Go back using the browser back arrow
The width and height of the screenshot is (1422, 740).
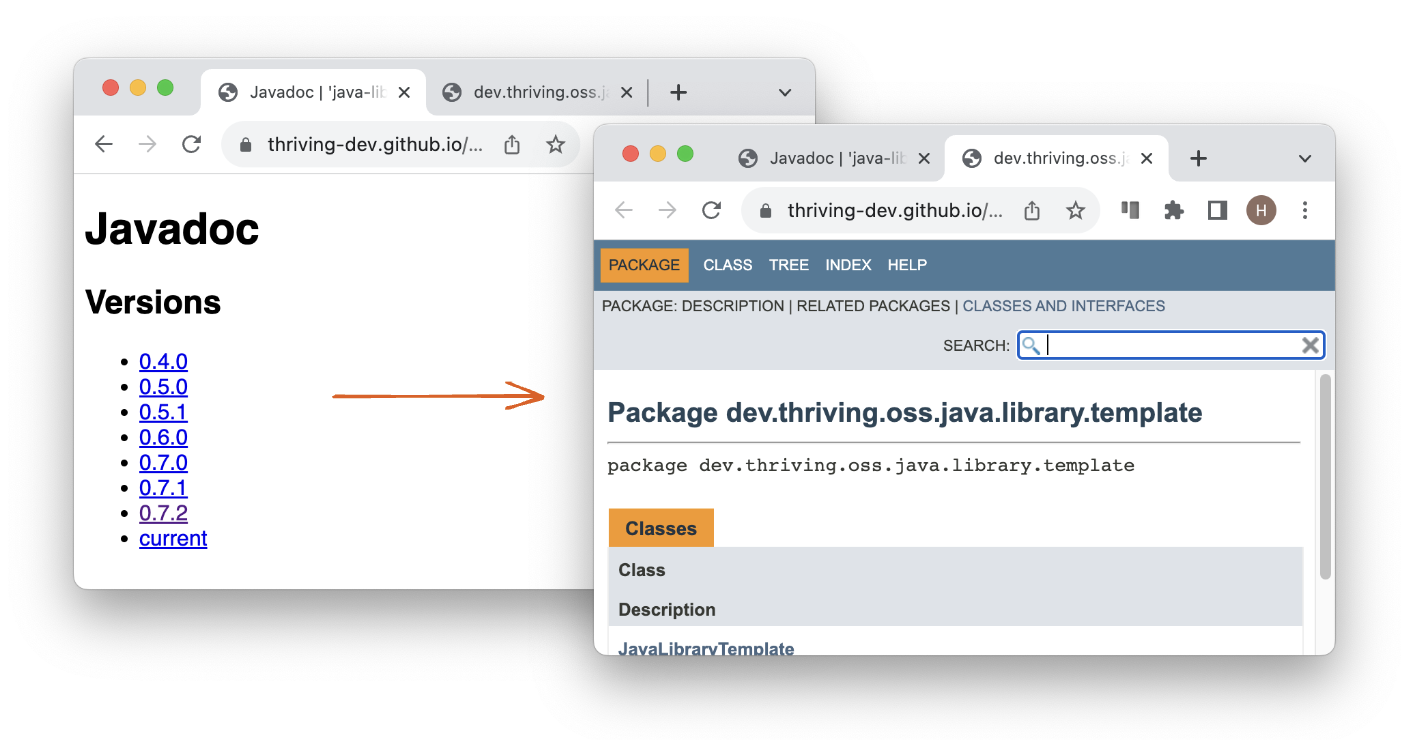coord(623,210)
